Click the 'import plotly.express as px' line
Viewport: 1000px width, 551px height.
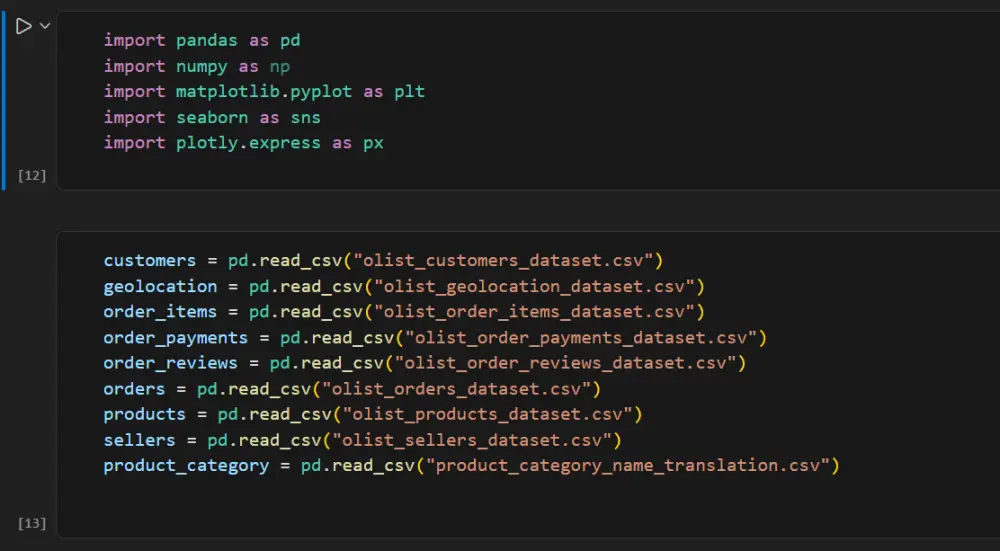pyautogui.click(x=244, y=143)
